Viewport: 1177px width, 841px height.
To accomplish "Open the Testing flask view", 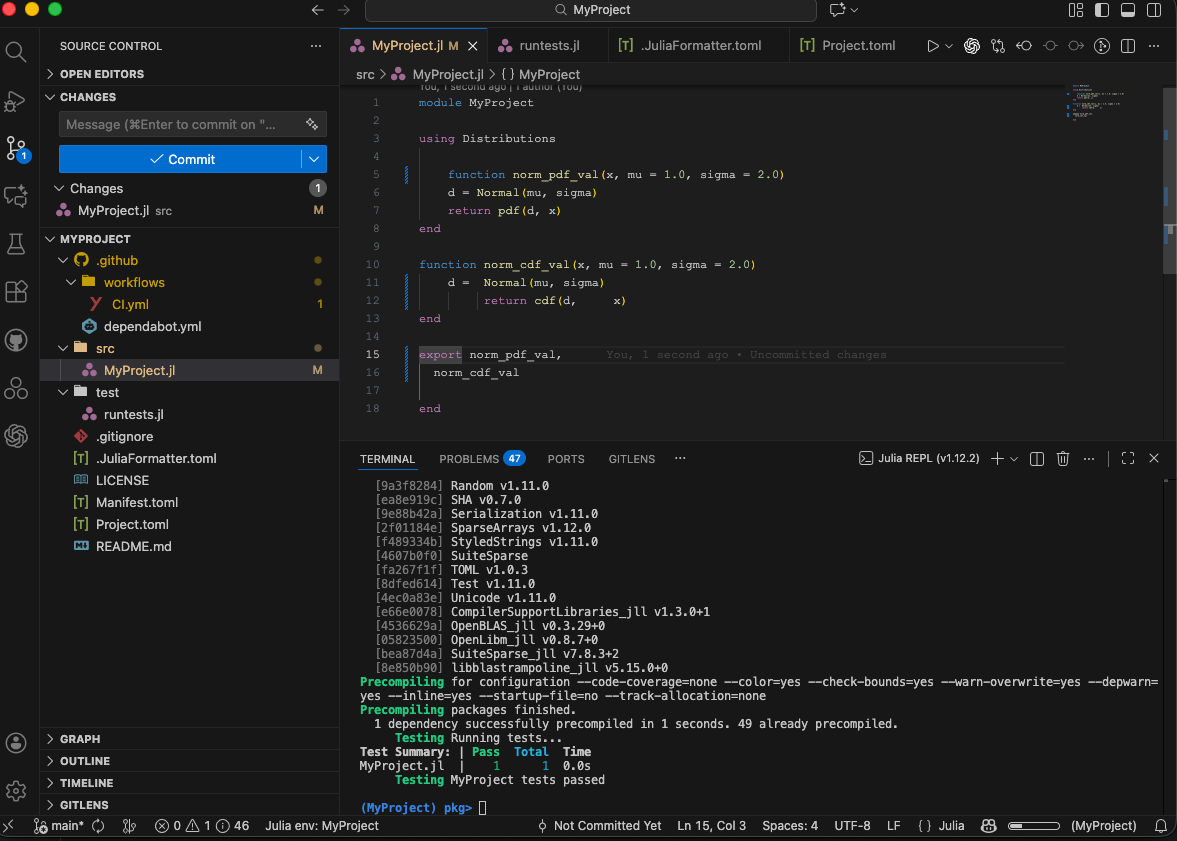I will [16, 243].
